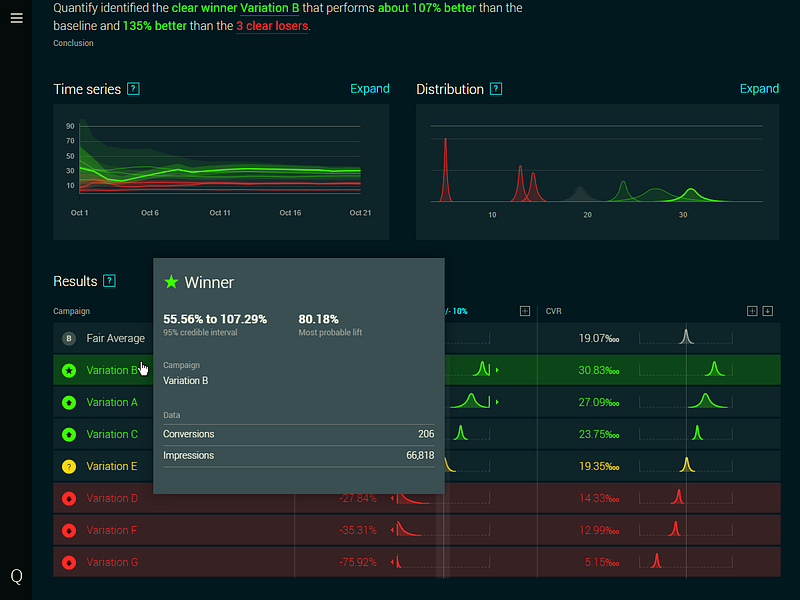
Task: Click the add icon on the lift column header
Action: [524, 311]
